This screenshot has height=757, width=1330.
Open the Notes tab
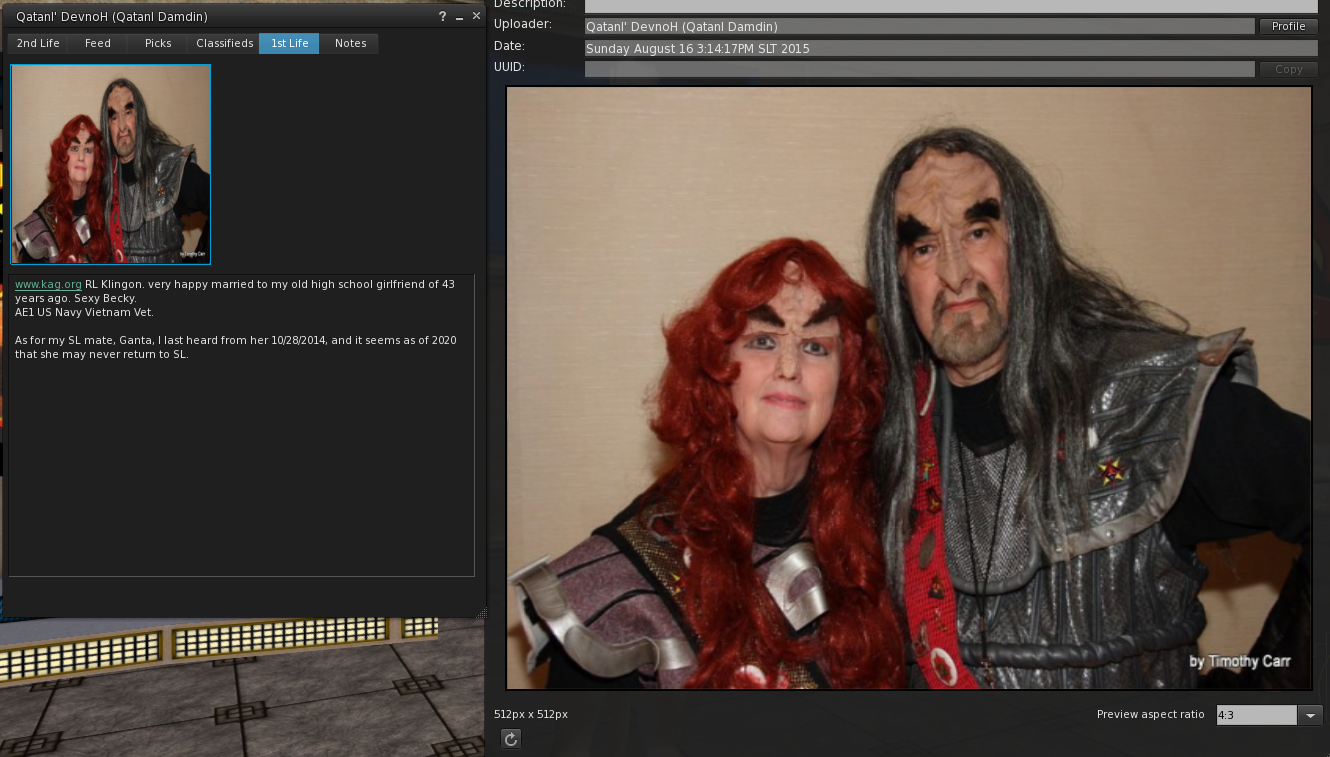(x=350, y=44)
